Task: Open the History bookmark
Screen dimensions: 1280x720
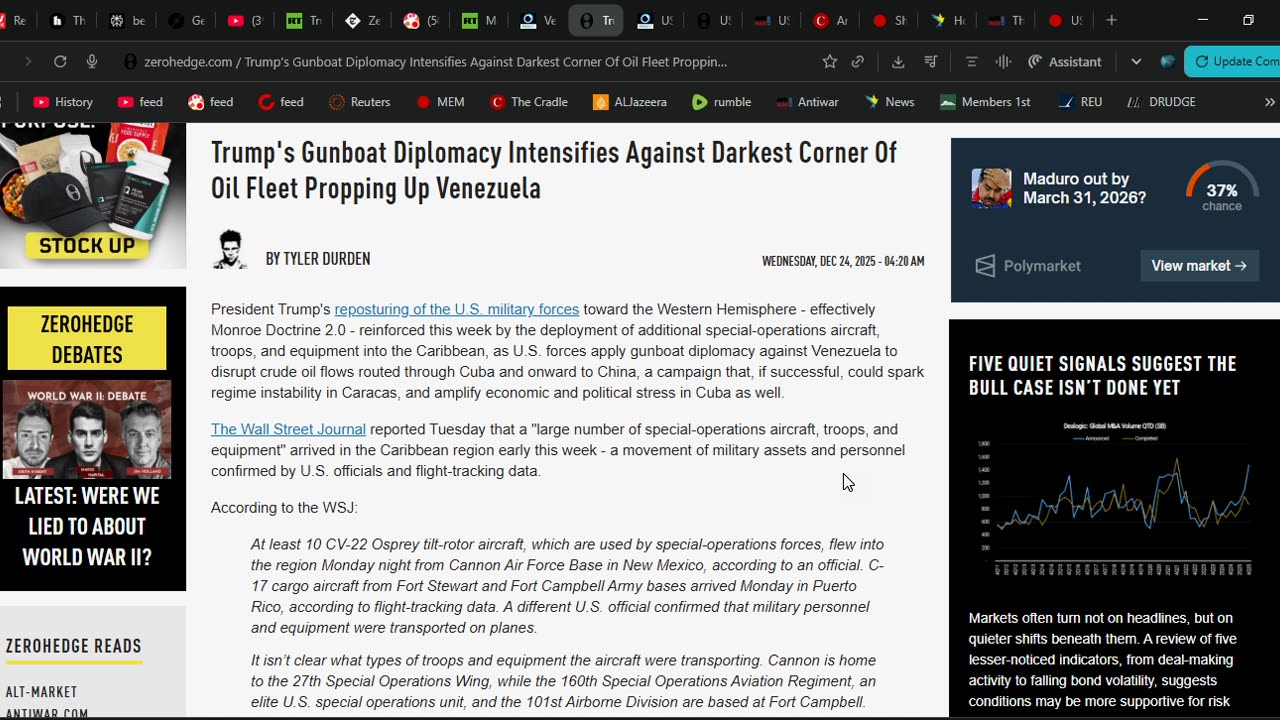Action: click(x=63, y=102)
